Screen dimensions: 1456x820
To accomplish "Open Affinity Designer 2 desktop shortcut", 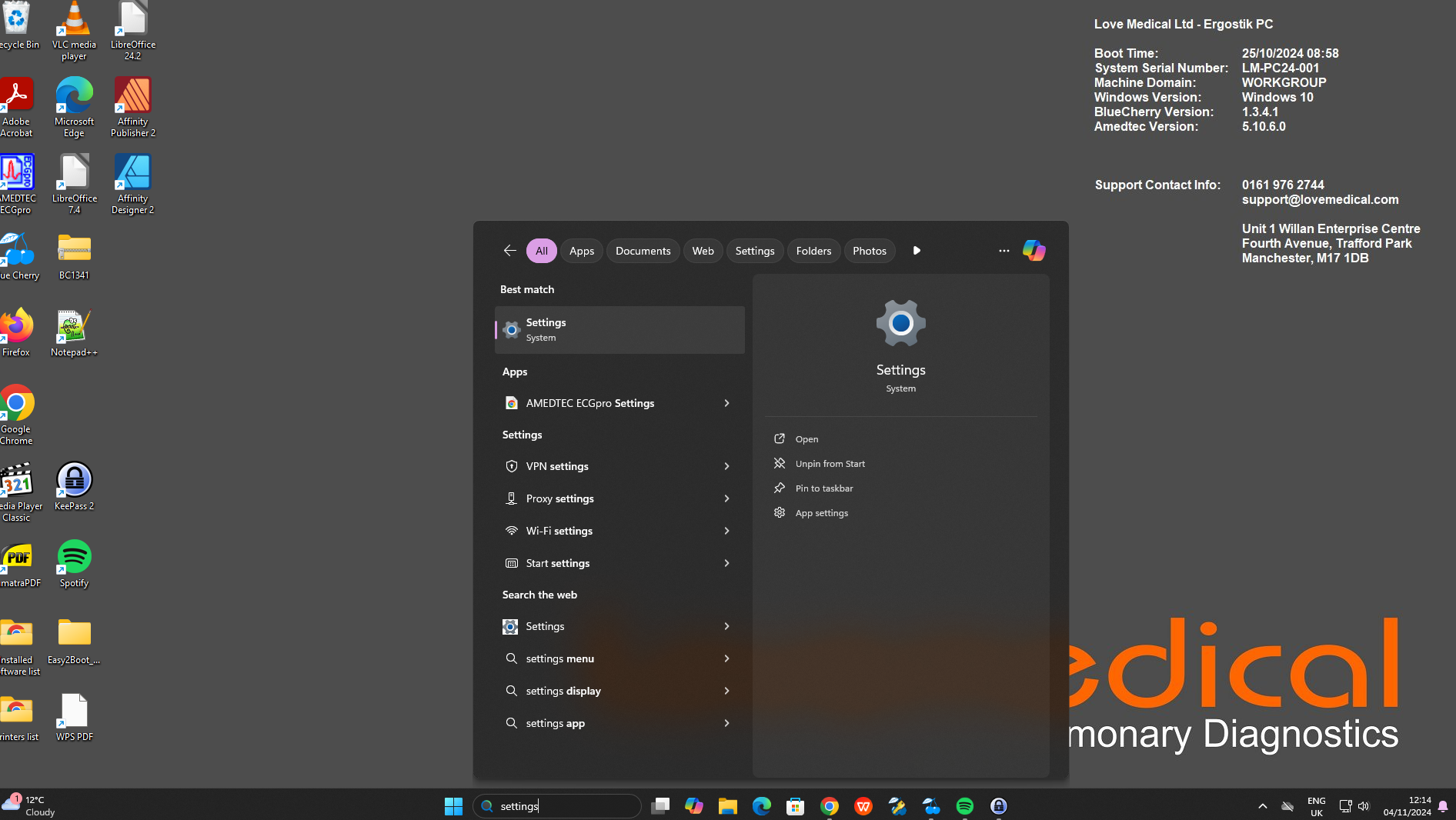I will tap(133, 184).
